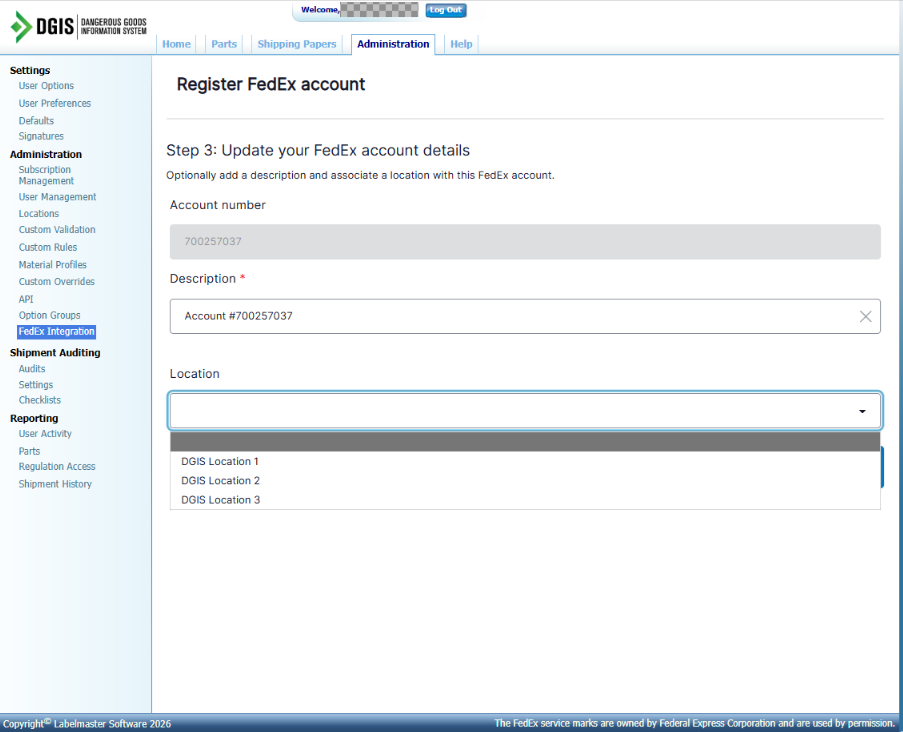Open Checklists under Shipment Auditing
The image size is (903, 732).
40,400
